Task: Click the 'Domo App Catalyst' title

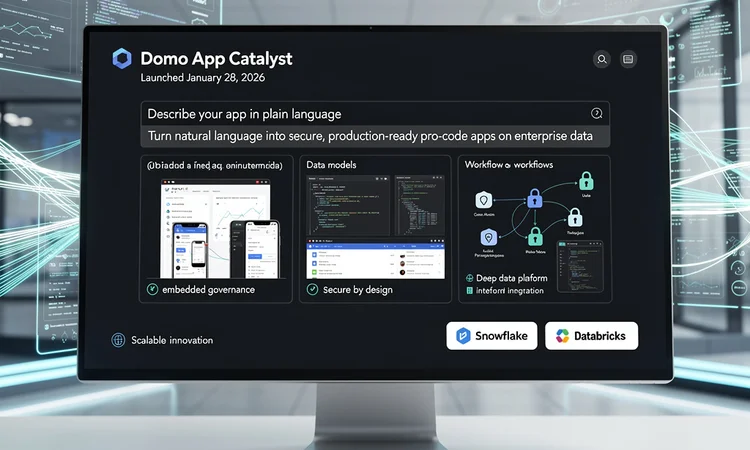Action: (x=216, y=58)
